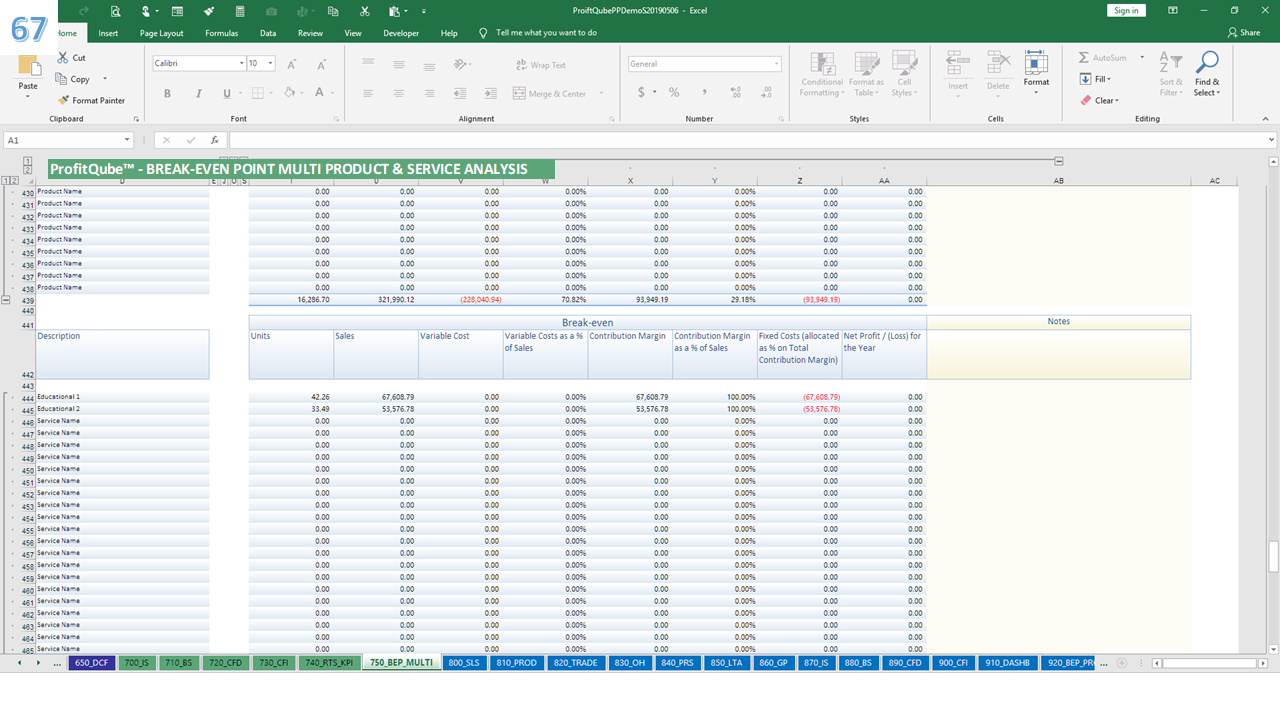Click the Comma Style icon
Viewport: 1280px width, 720px height.
(x=705, y=92)
